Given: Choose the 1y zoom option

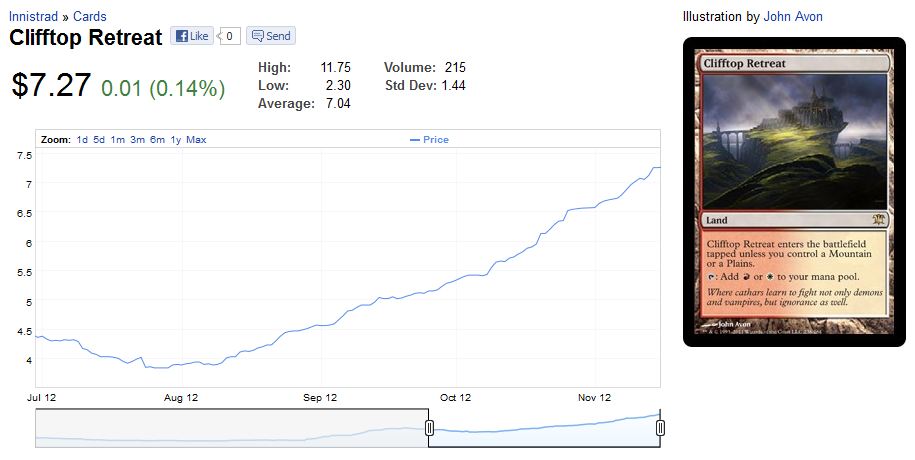Looking at the screenshot, I should (x=176, y=140).
